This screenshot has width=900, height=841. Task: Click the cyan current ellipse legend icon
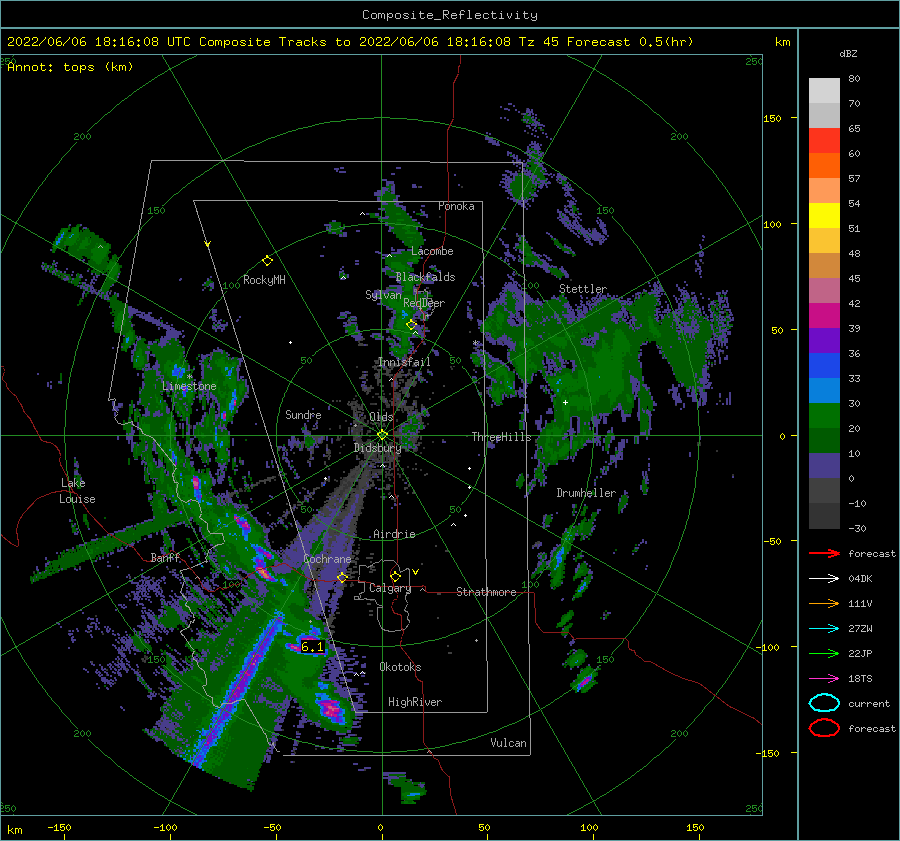click(824, 703)
